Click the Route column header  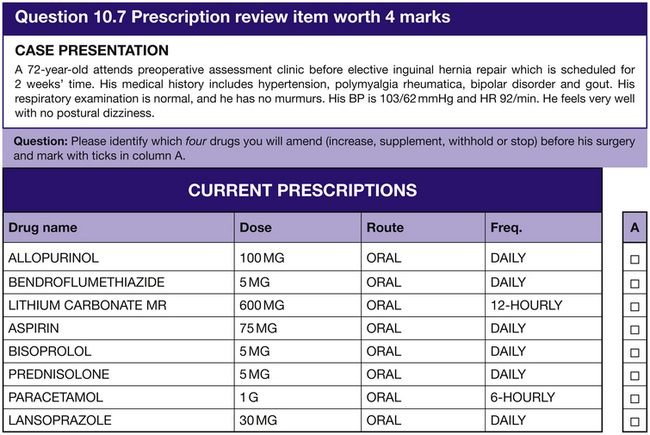(x=385, y=227)
